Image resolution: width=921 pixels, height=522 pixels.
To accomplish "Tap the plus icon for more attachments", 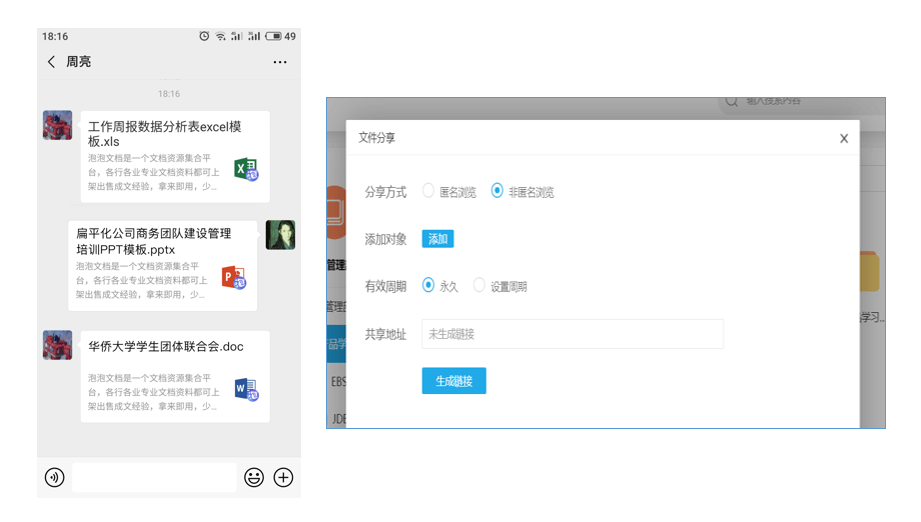I will pyautogui.click(x=284, y=477).
